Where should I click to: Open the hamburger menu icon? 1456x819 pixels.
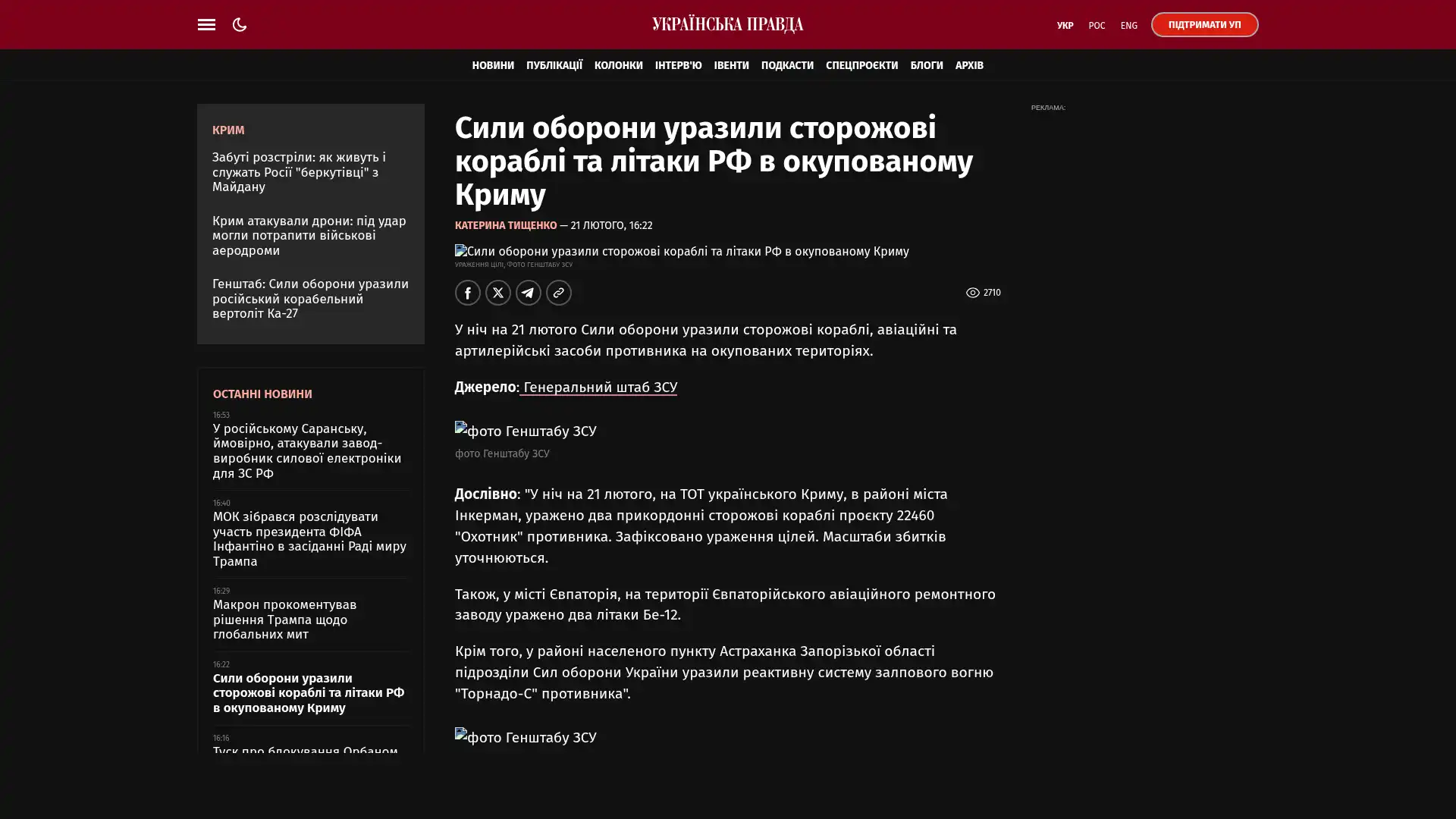tap(206, 25)
